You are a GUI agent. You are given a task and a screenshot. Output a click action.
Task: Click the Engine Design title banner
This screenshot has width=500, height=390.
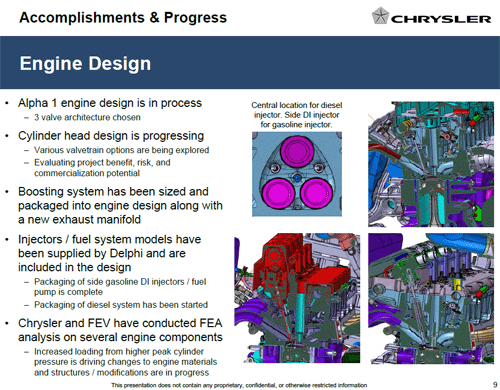click(250, 63)
